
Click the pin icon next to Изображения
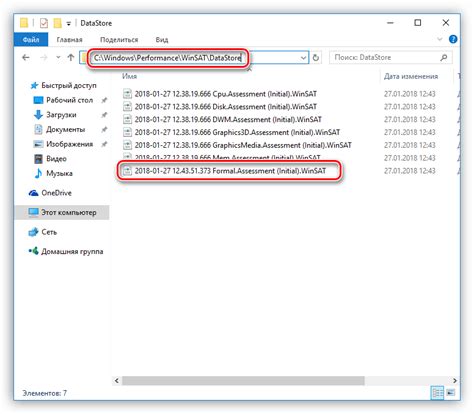(x=104, y=144)
